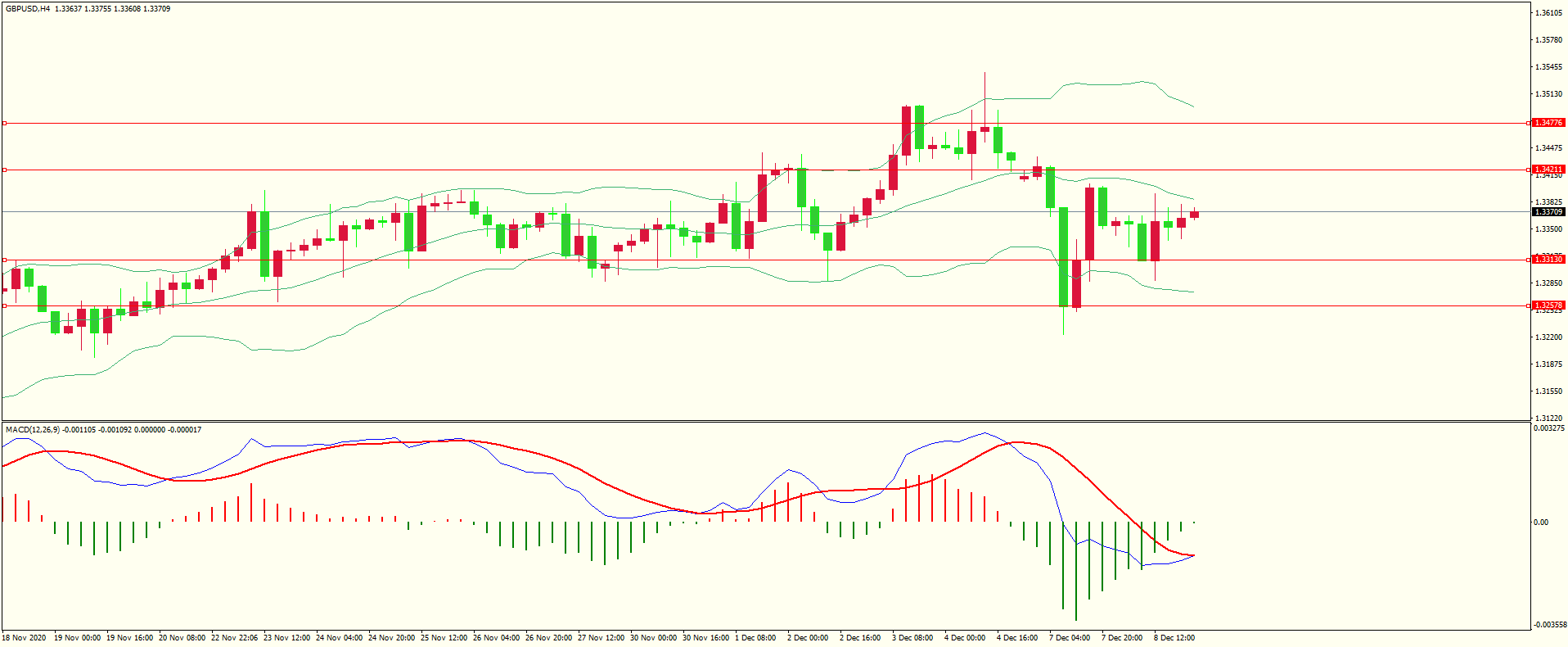Click the longest green MACD histogram bar

point(1076,571)
